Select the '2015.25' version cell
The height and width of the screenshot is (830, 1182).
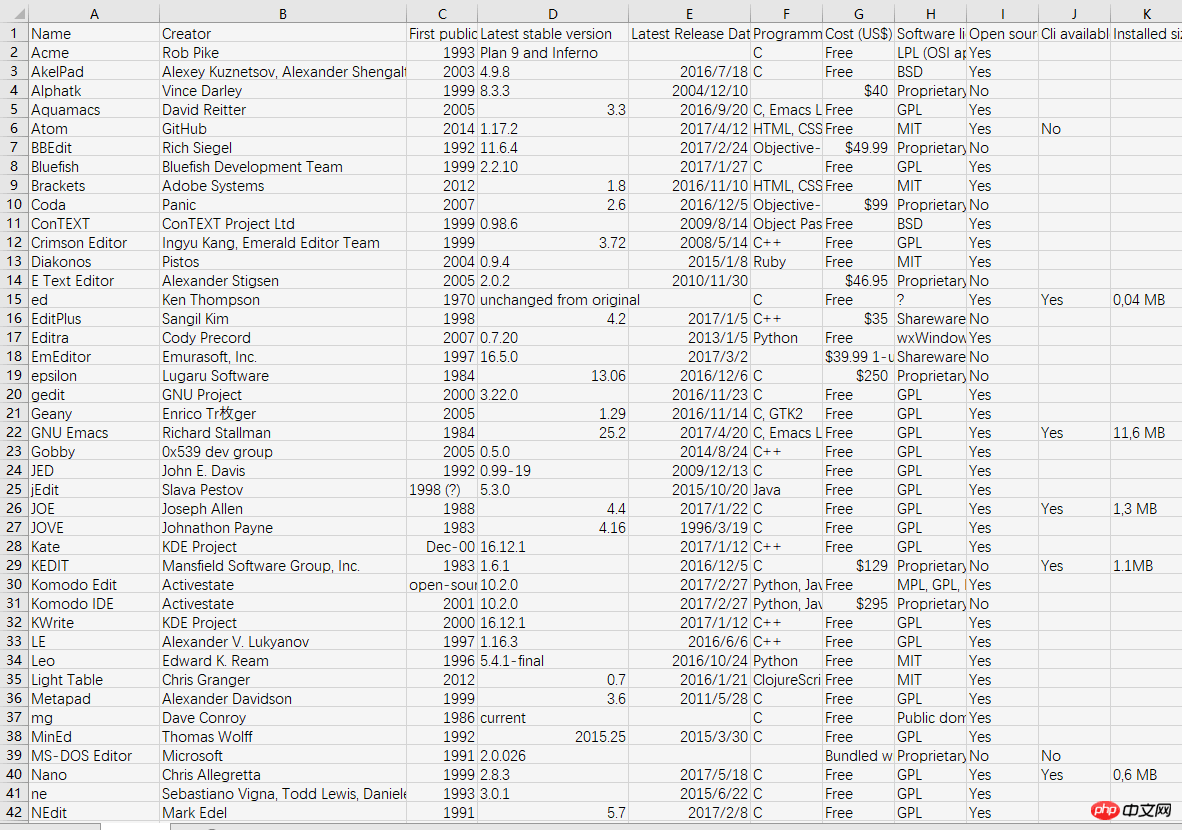pyautogui.click(x=553, y=737)
